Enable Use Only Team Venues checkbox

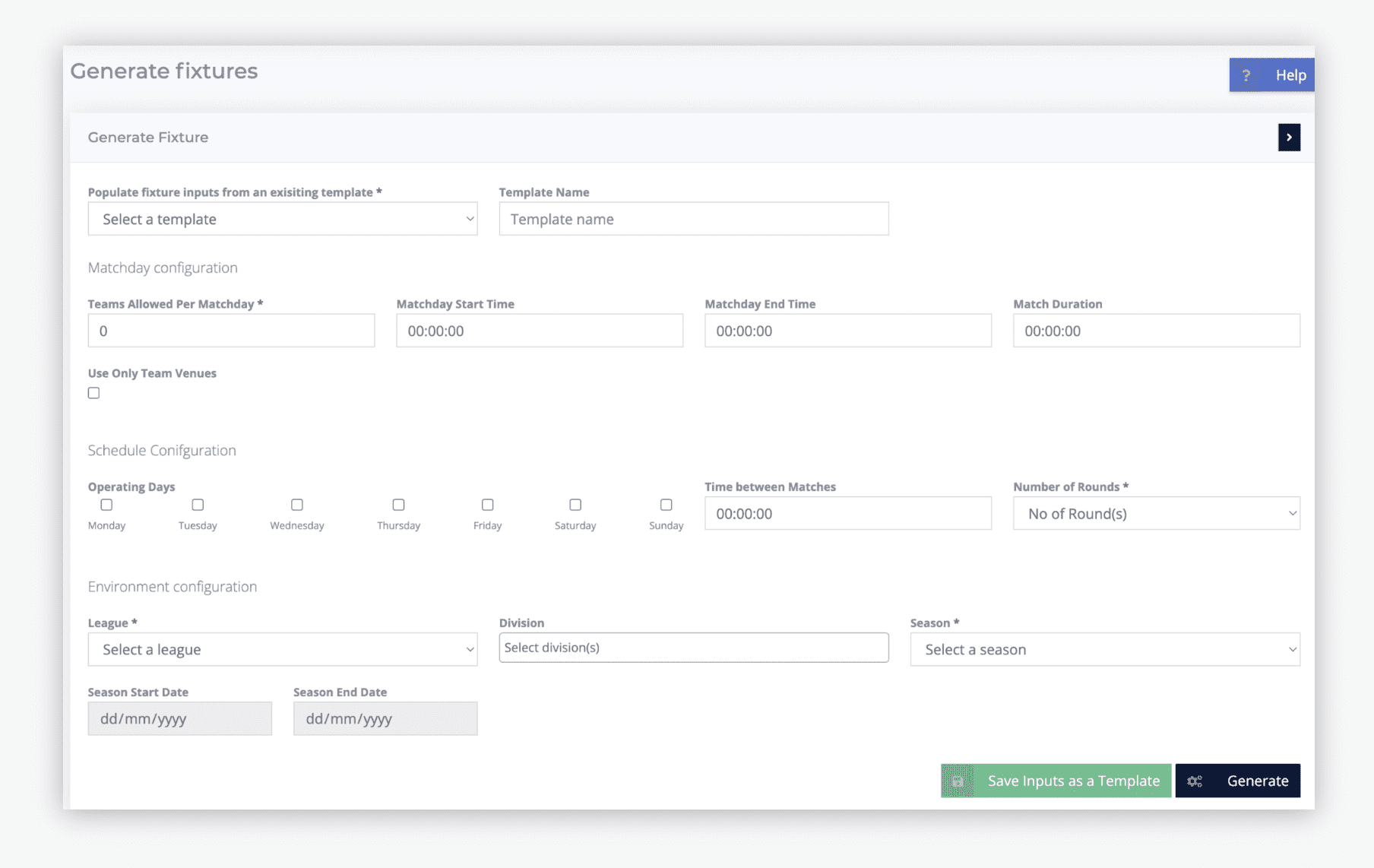pyautogui.click(x=93, y=393)
